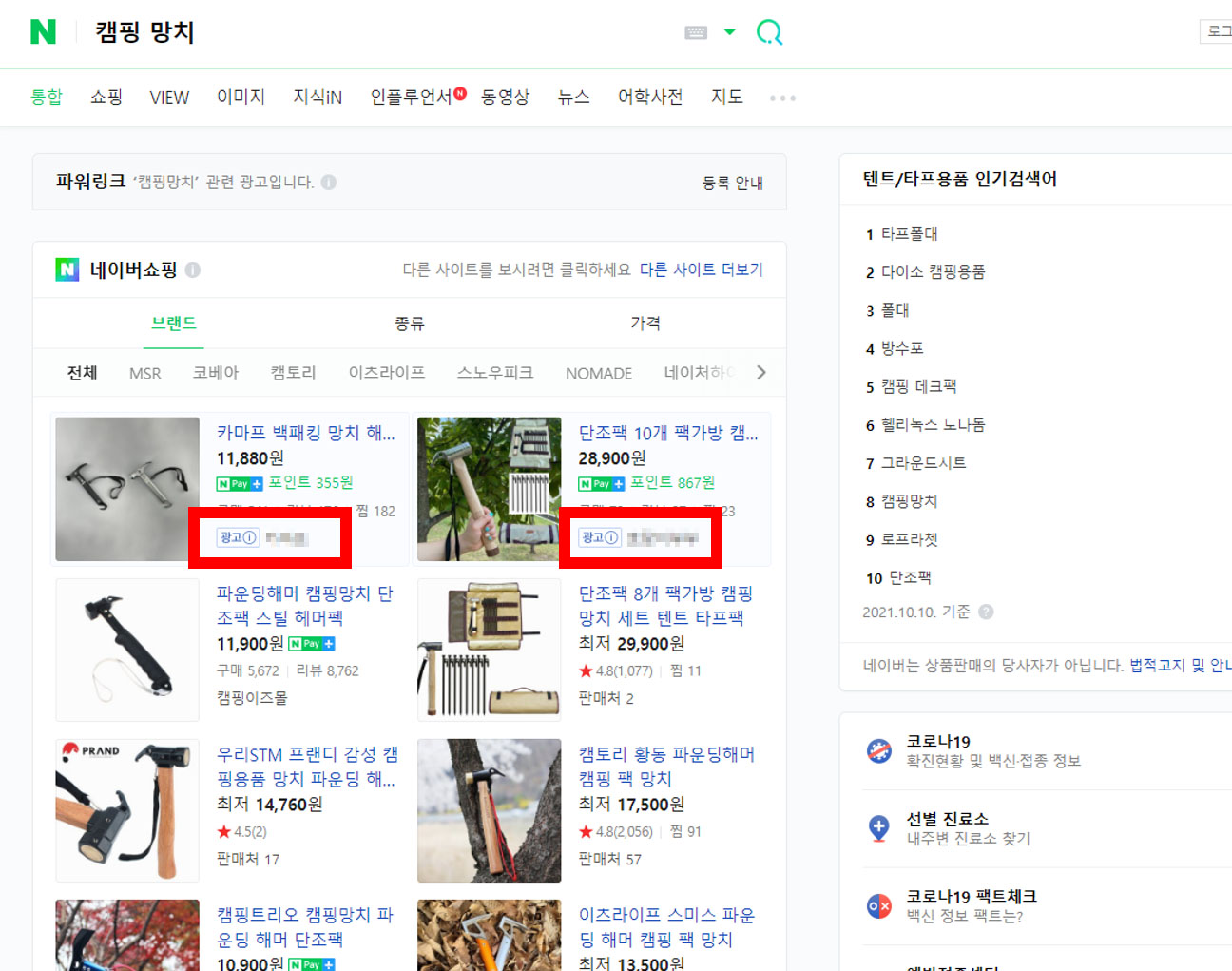Click the 선별 진료소 location icon
The height and width of the screenshot is (971, 1232).
click(879, 828)
